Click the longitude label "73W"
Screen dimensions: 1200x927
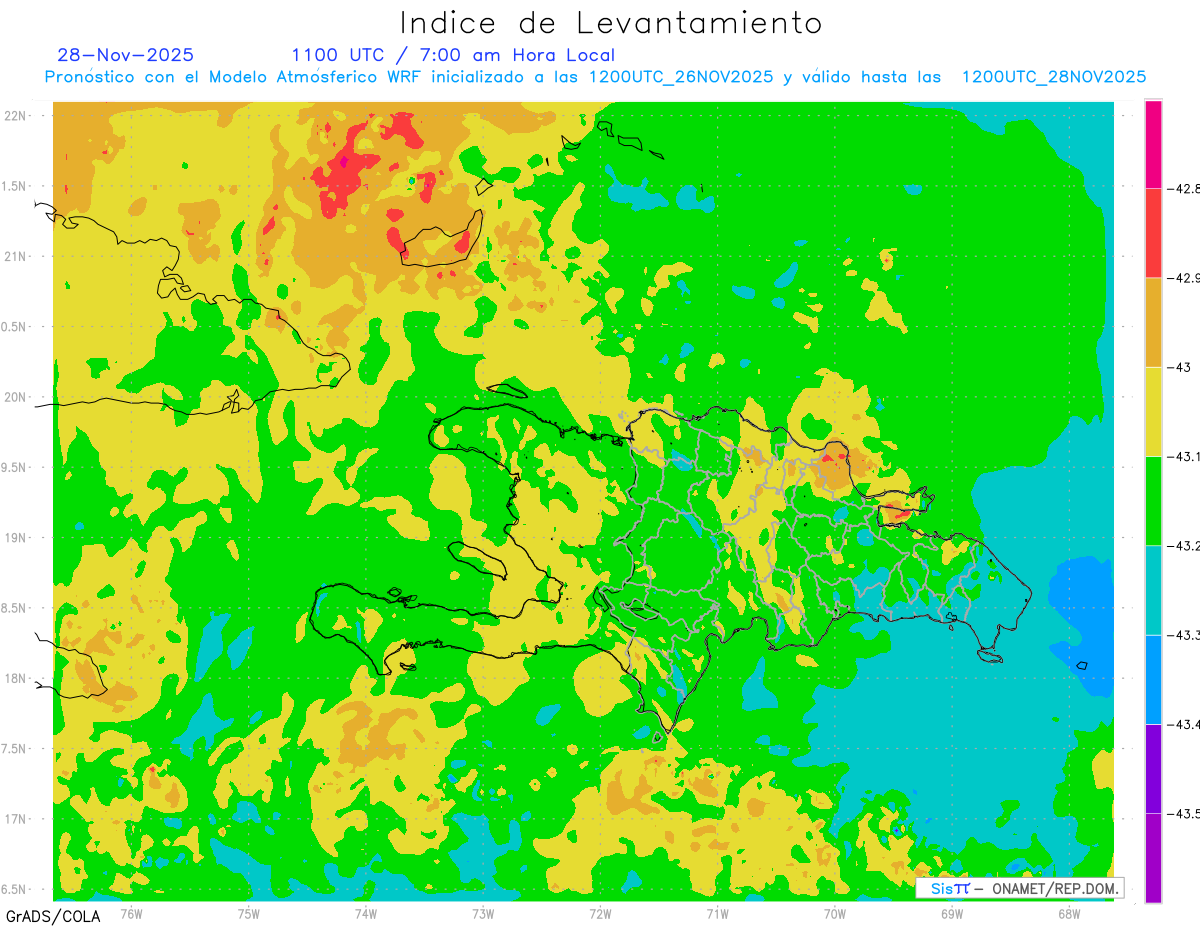[483, 913]
